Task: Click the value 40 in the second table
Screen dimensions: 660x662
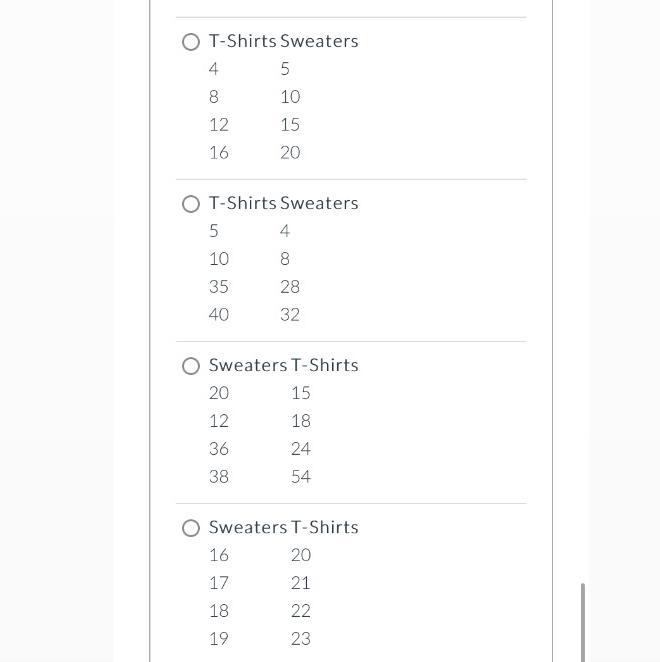Action: coord(219,315)
